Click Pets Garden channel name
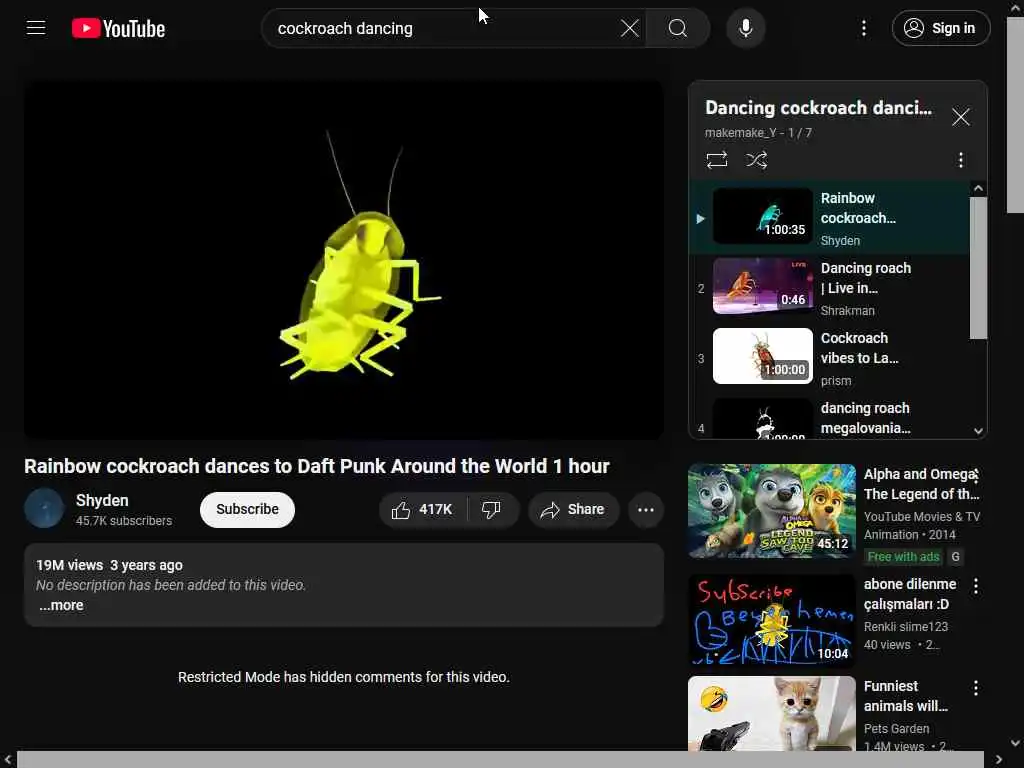1024x768 pixels. pos(896,729)
